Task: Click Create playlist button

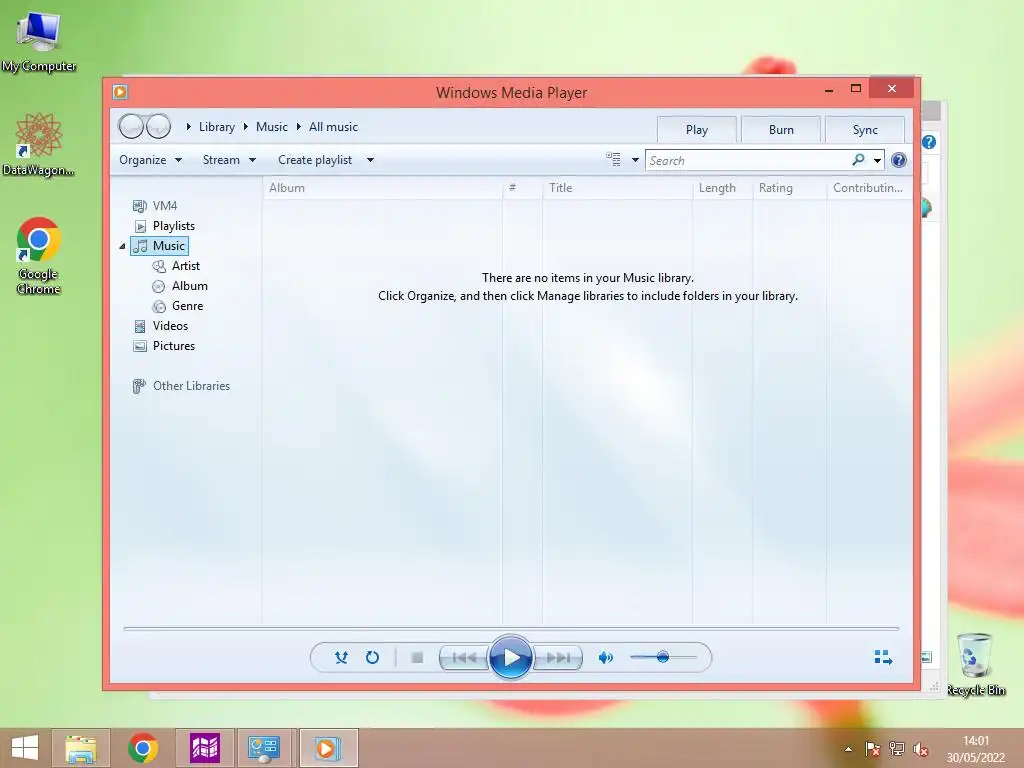Action: [x=315, y=160]
